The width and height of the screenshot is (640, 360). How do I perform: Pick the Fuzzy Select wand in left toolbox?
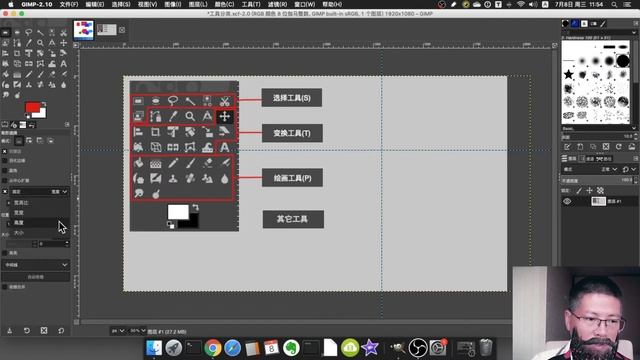pos(40,32)
